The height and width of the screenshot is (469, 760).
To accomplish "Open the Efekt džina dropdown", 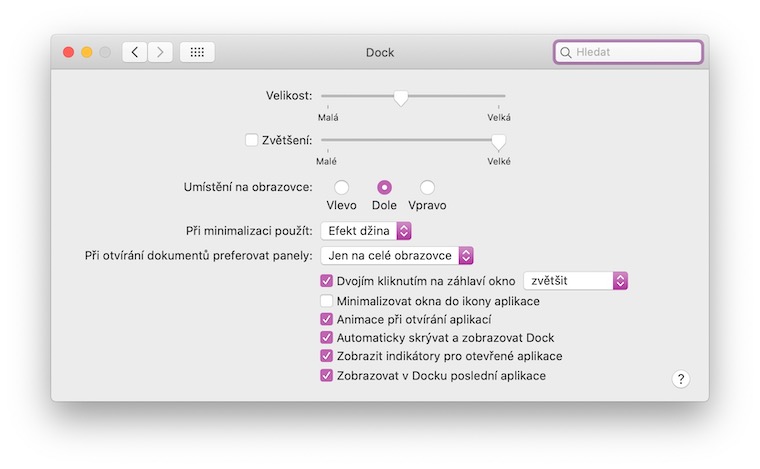I will click(x=366, y=231).
